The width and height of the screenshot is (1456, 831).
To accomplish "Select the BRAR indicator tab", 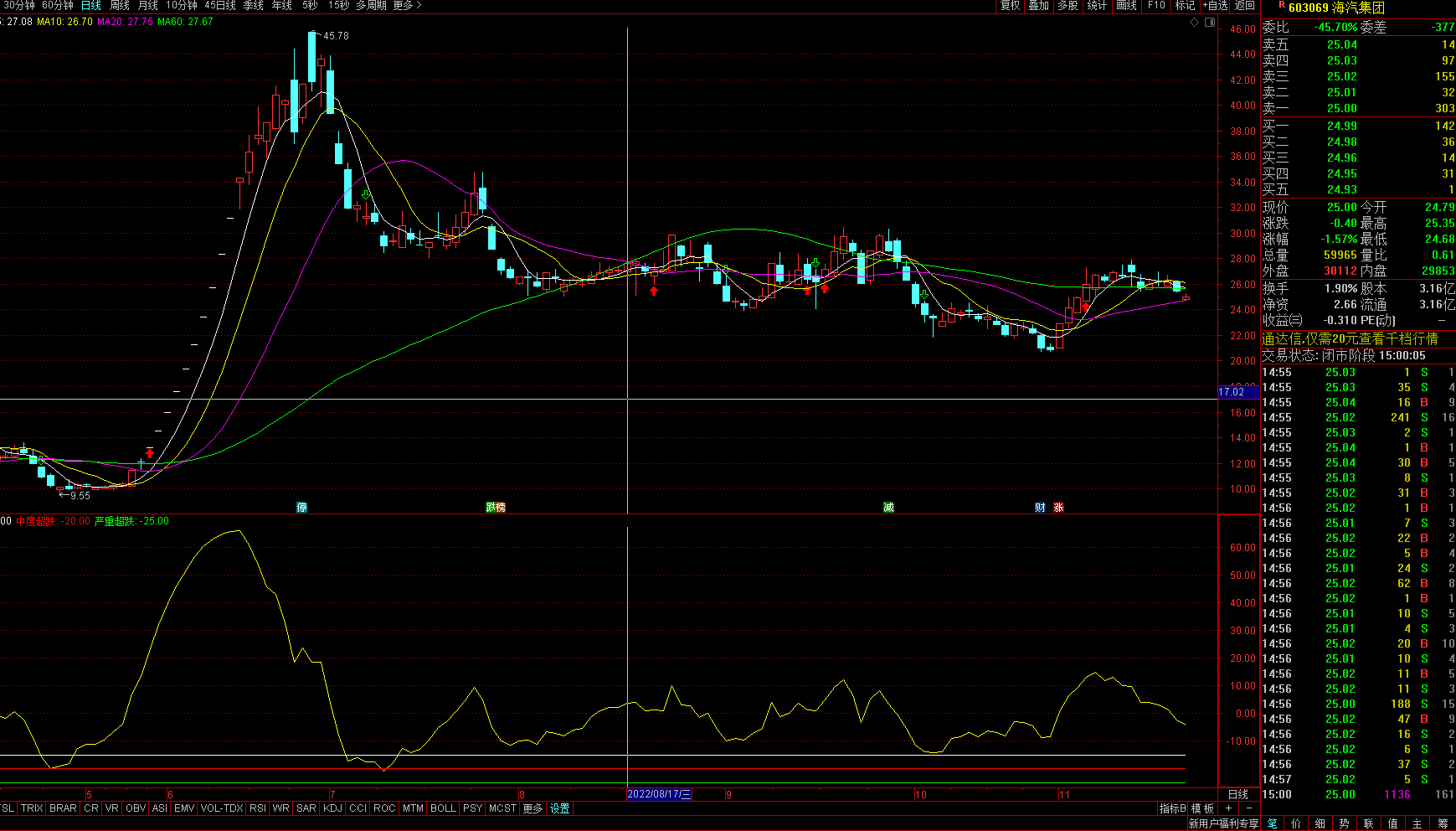I will (63, 808).
